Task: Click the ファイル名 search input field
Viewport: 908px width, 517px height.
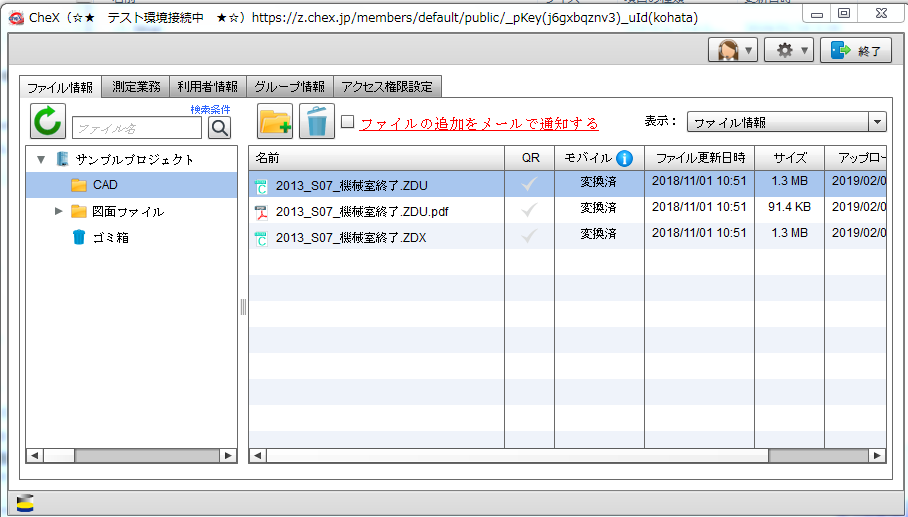Action: pyautogui.click(x=137, y=128)
